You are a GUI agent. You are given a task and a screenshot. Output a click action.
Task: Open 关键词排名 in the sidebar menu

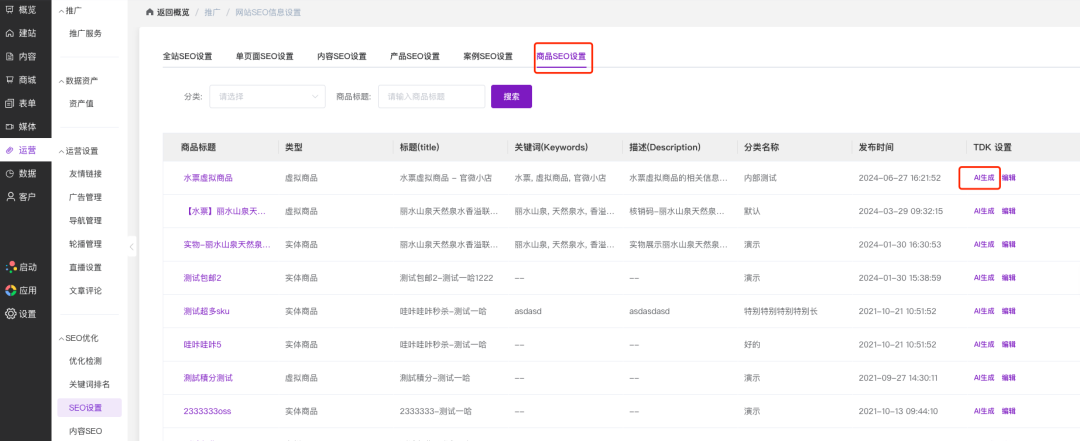[x=89, y=384]
